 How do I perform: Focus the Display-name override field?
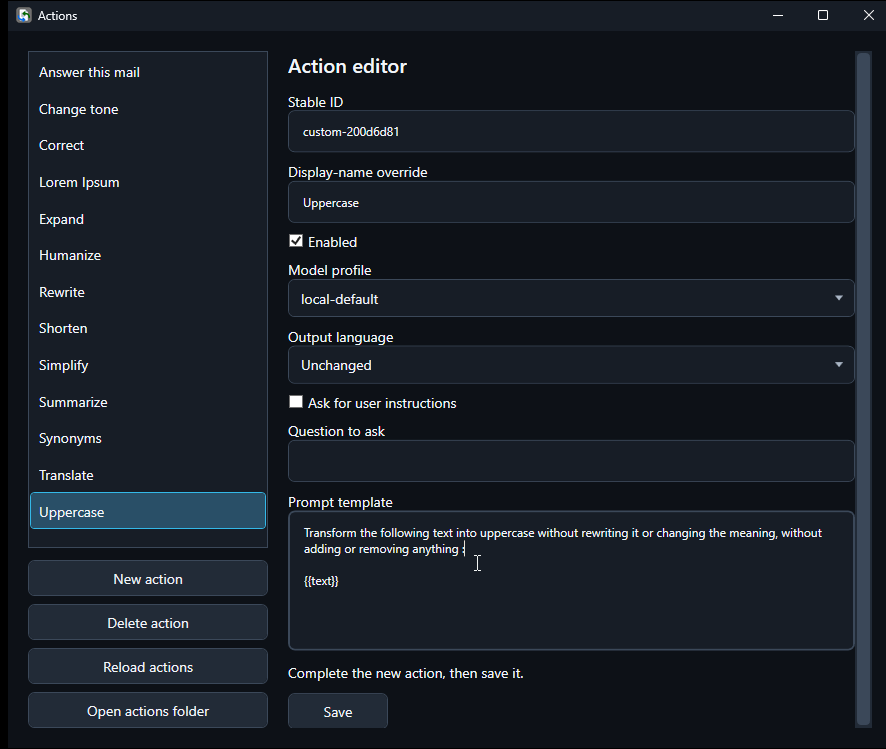click(x=571, y=202)
